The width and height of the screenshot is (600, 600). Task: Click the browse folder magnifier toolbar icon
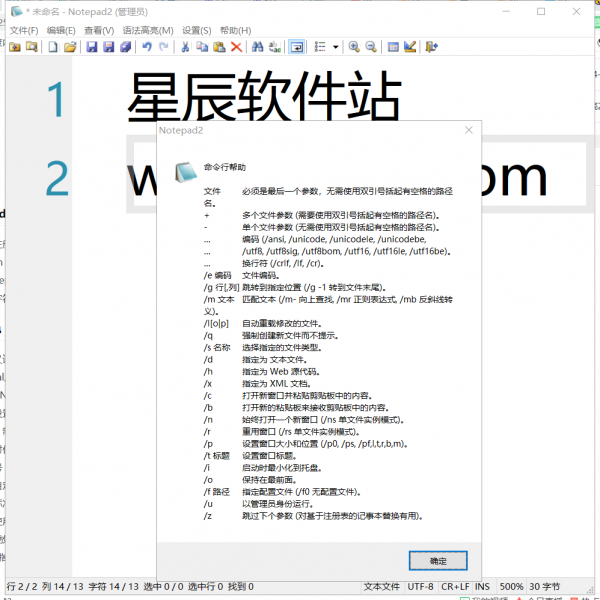pyautogui.click(x=32, y=47)
